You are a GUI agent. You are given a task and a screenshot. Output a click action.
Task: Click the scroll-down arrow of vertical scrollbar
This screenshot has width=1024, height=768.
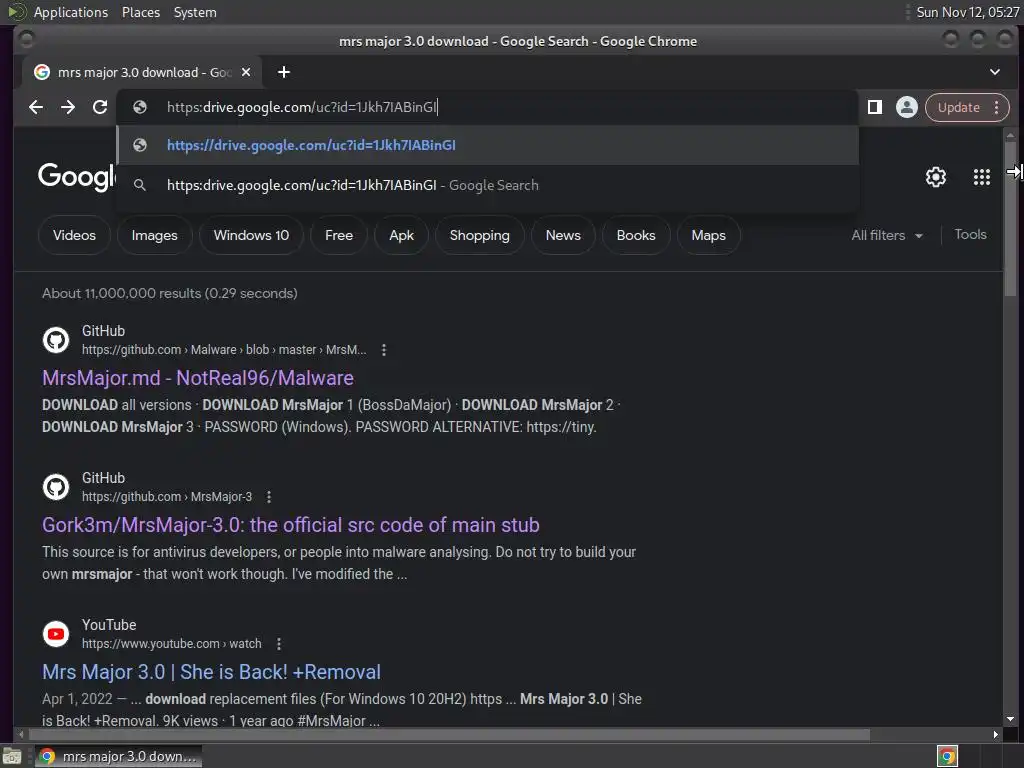1010,719
